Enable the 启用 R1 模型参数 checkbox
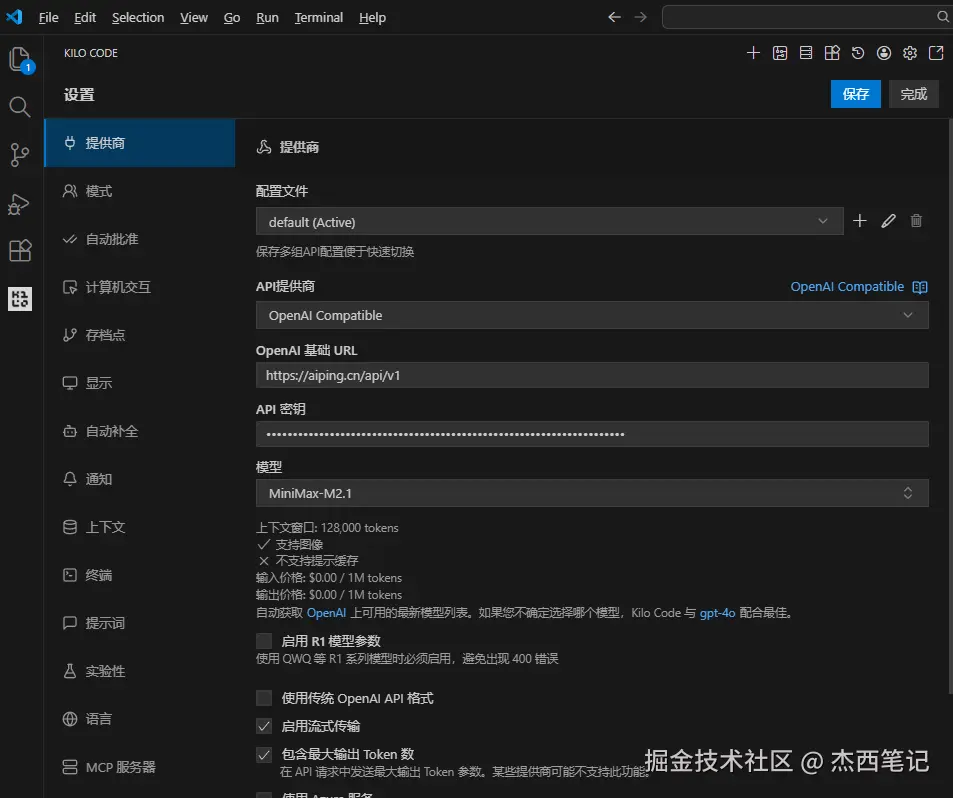The height and width of the screenshot is (798, 953). pos(264,641)
